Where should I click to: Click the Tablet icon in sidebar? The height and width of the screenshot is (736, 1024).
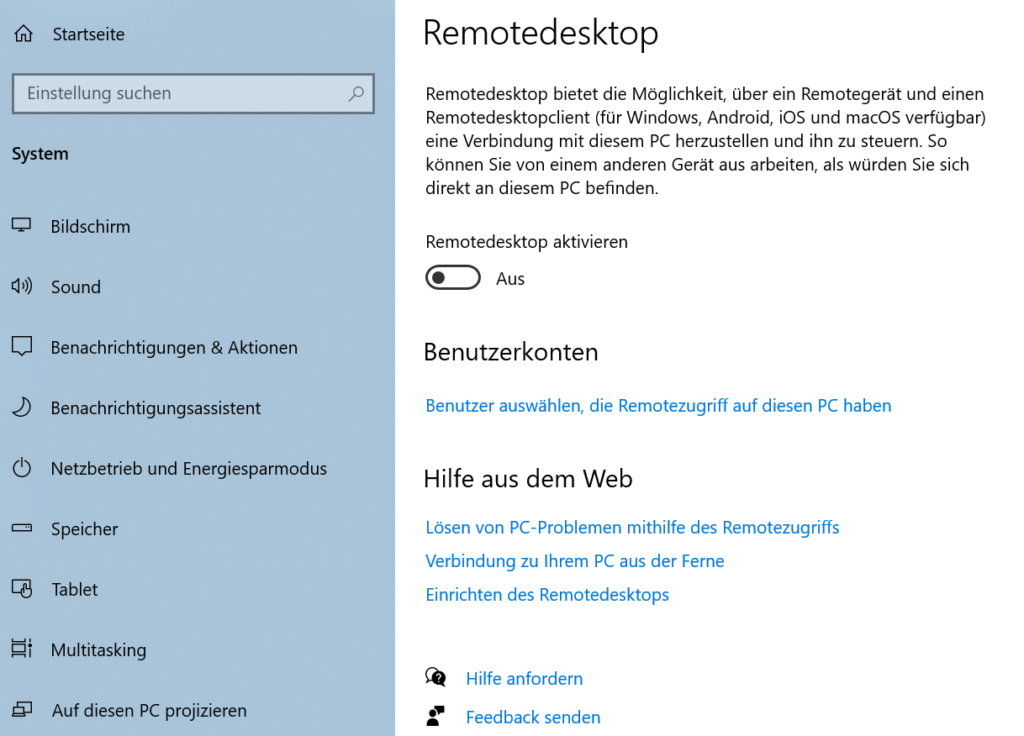[x=22, y=589]
